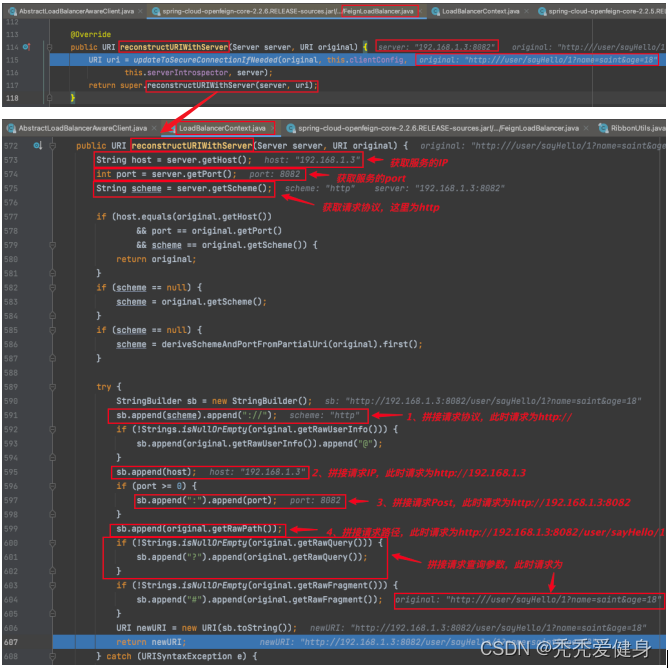Screen dimensions: 668x668
Task: Close AbstractLoadBalancerAwareClient.java tab in upper editor
Action: pos(141,11)
